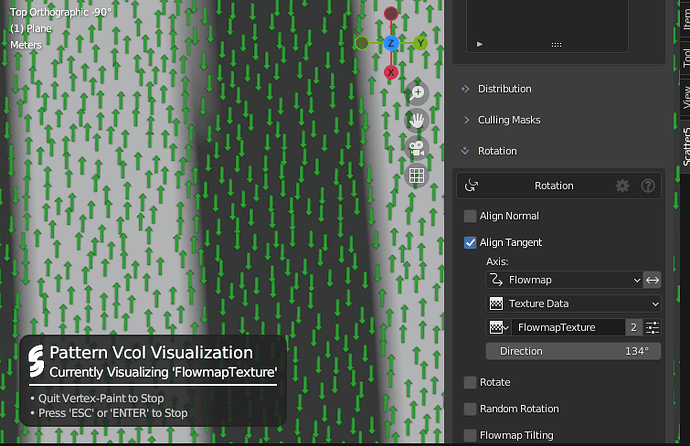
Task: Switch to the Scatter5 sidebar tab
Action: click(685, 146)
